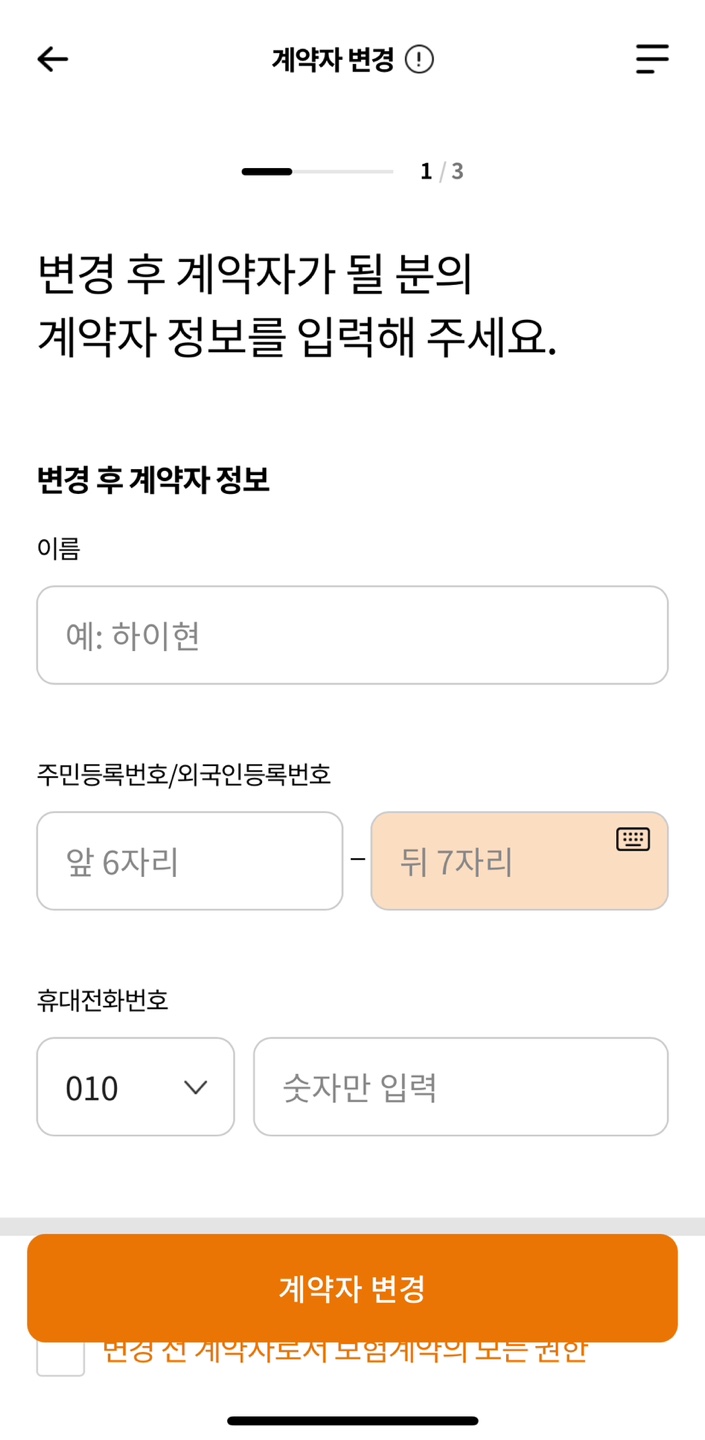This screenshot has width=705, height=1440.
Task: Click the 숫자만 입력 phone number field
Action: 461,1086
